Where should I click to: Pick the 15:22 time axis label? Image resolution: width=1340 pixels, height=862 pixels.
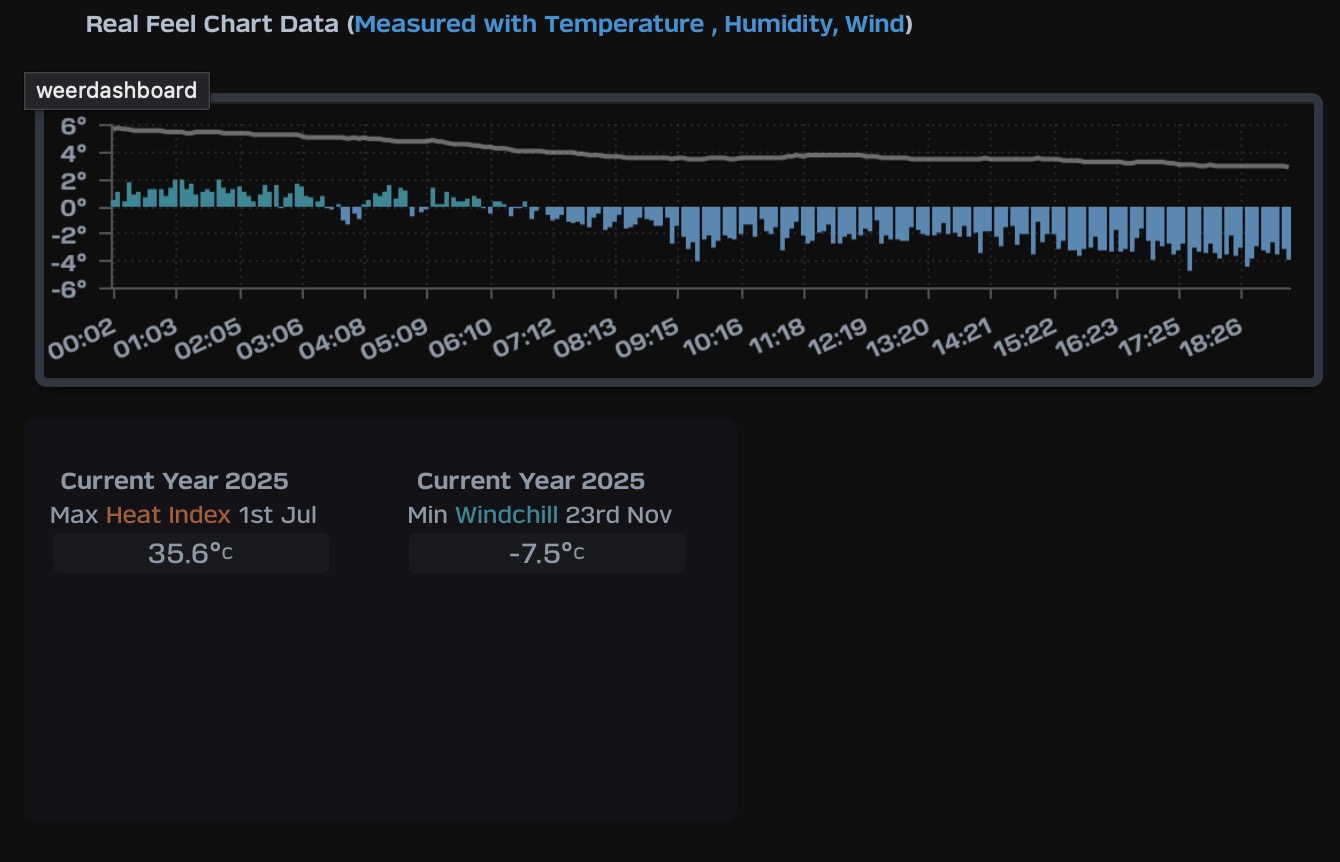(x=1025, y=340)
